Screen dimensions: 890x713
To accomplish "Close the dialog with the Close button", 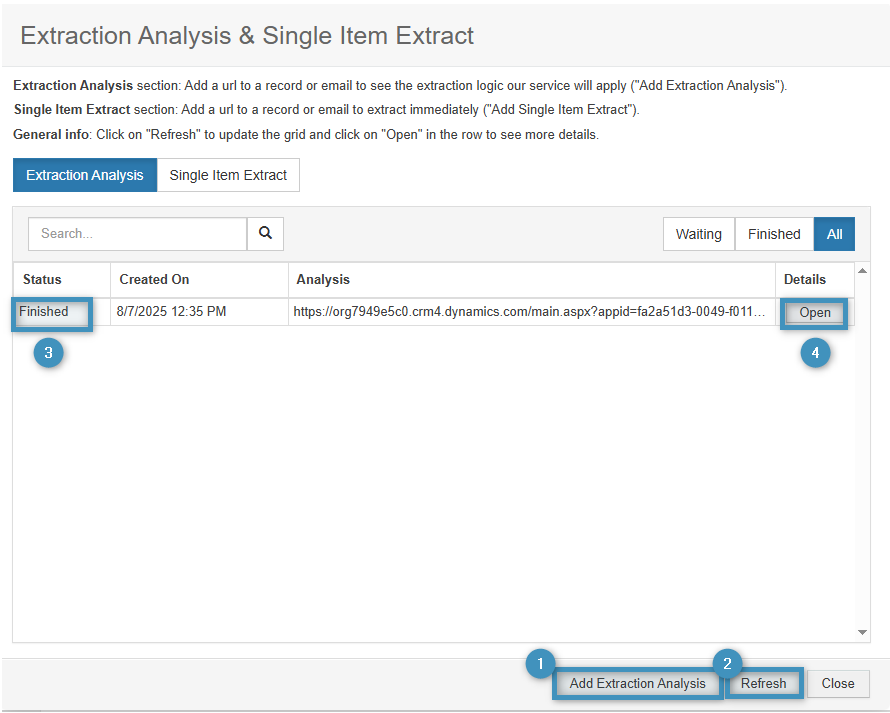I will point(838,684).
